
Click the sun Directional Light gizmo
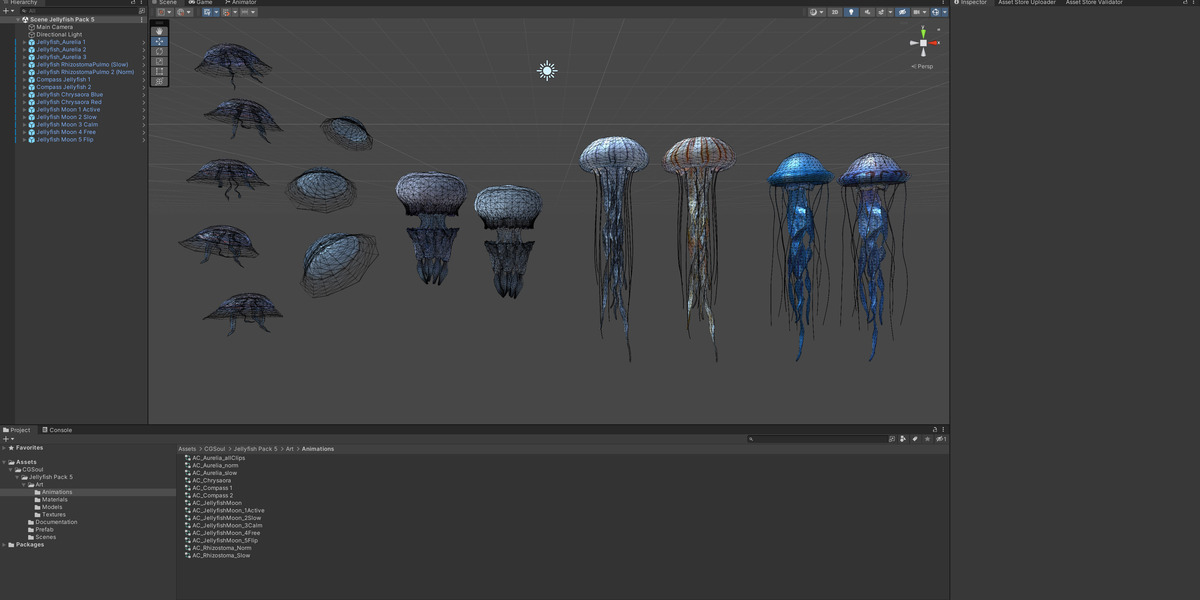point(546,70)
